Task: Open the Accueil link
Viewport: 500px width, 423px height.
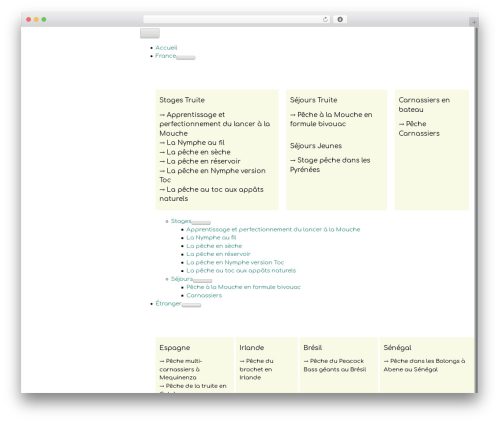Action: 166,48
